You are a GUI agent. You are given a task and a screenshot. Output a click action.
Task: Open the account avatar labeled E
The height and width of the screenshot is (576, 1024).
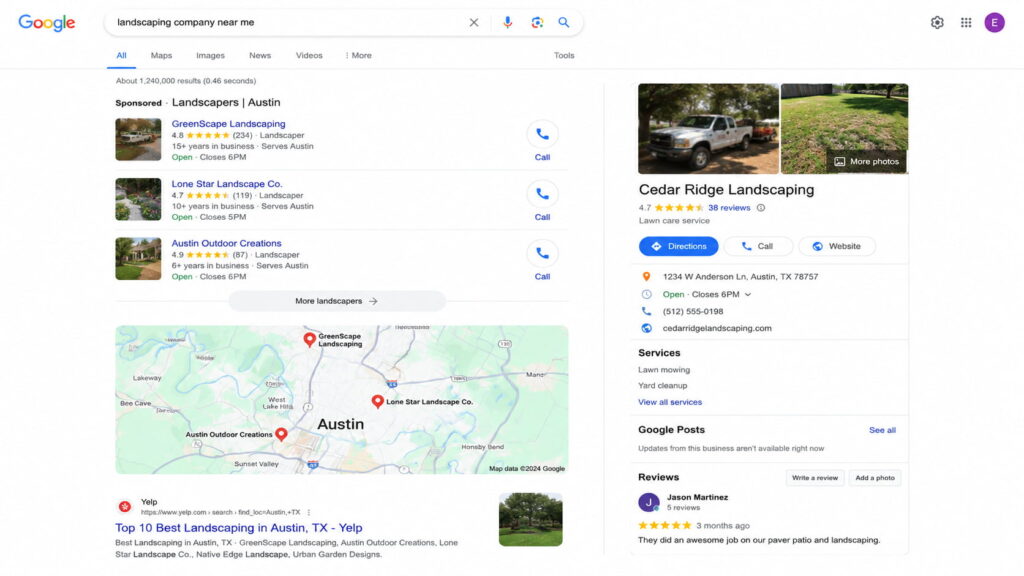tap(994, 22)
